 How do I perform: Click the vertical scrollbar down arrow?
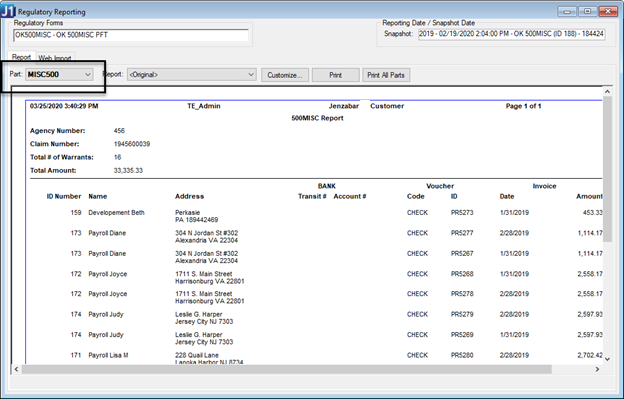[x=607, y=359]
